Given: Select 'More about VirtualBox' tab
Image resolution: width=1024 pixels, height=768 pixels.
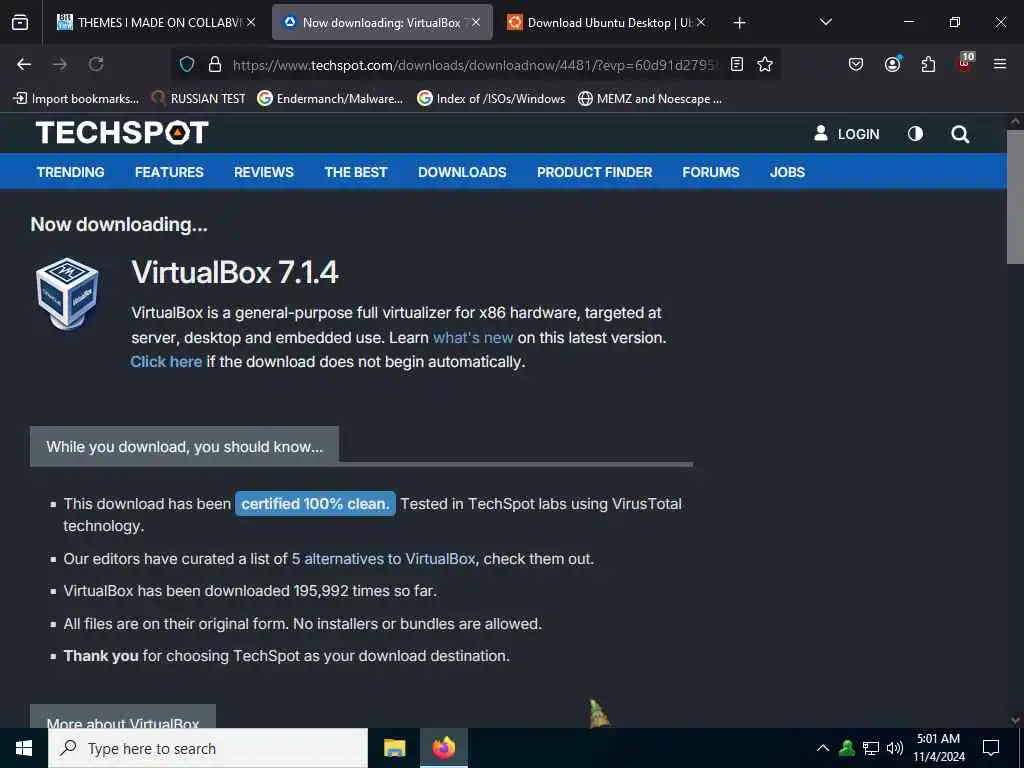Looking at the screenshot, I should 123,716.
